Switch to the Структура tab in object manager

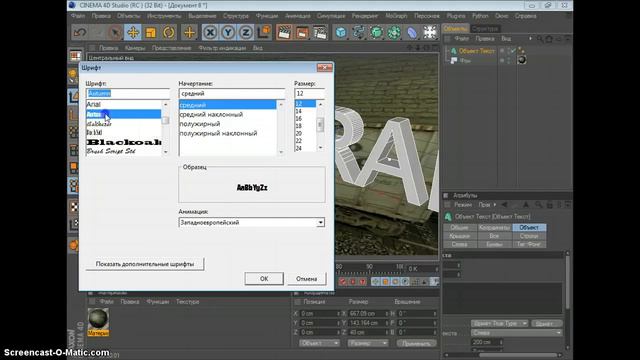pos(485,29)
